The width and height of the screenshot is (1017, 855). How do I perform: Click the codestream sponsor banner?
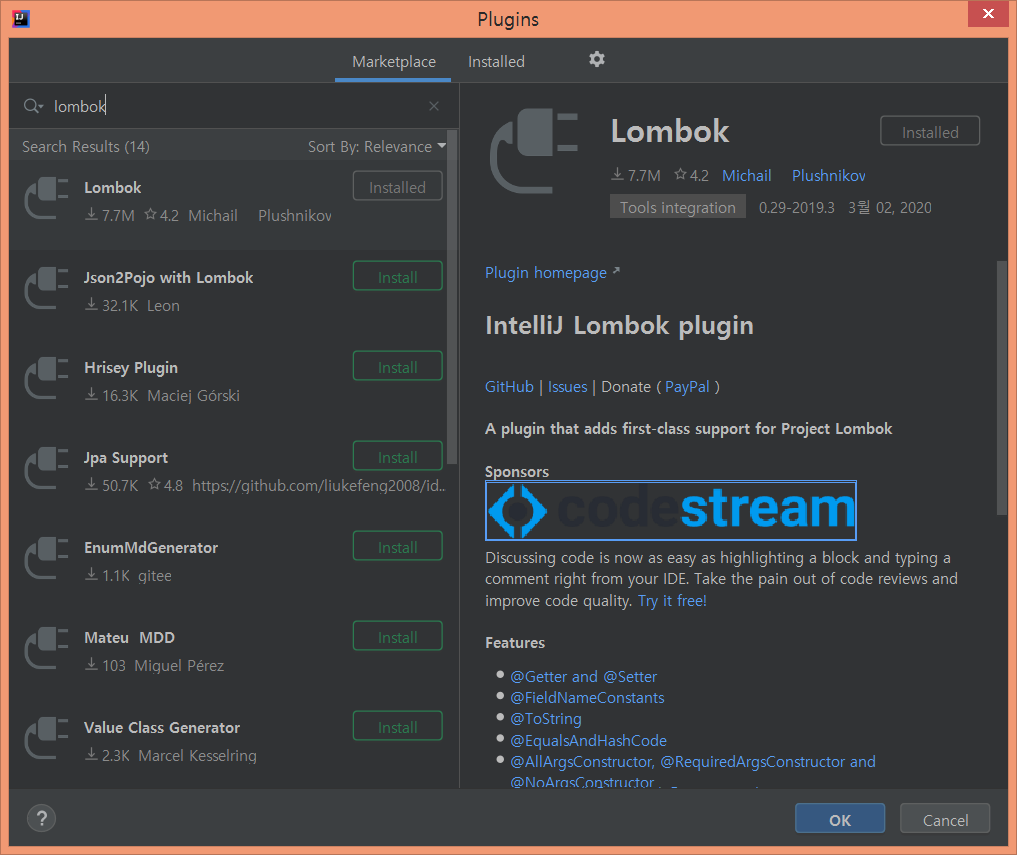671,511
